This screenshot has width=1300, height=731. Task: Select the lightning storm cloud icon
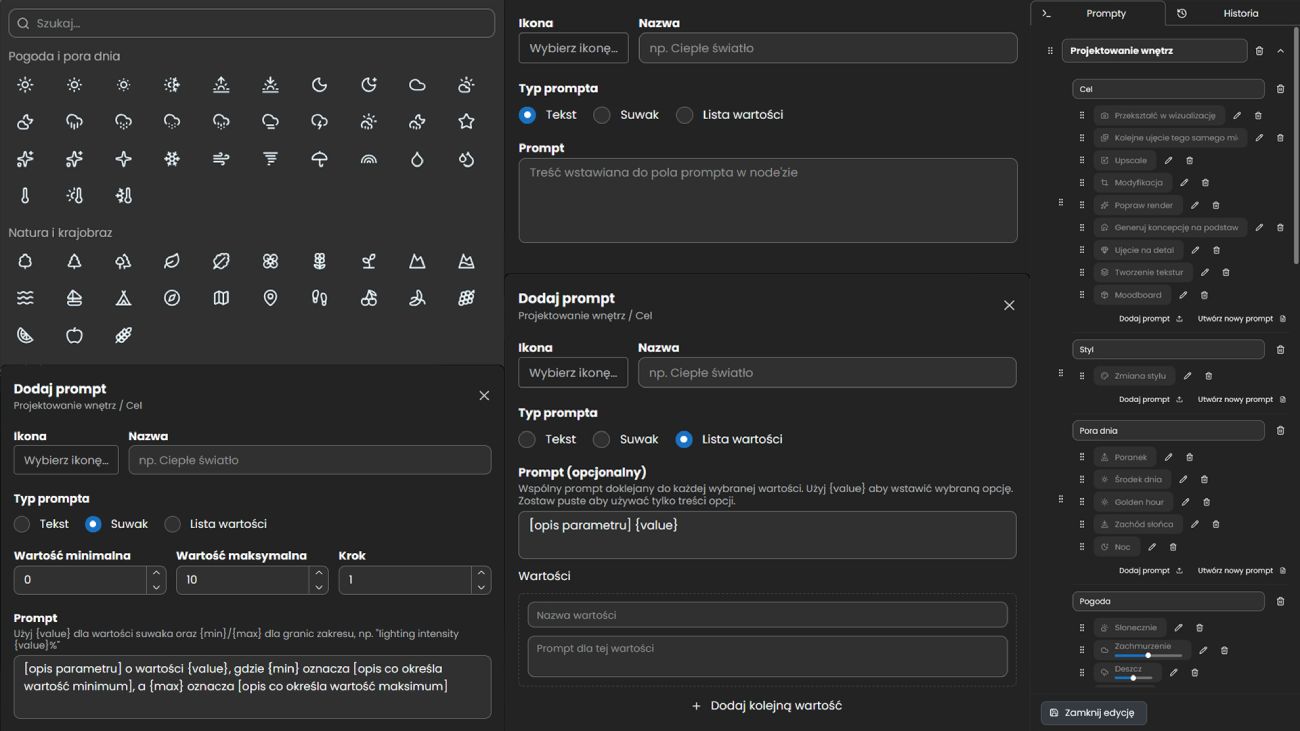point(319,122)
